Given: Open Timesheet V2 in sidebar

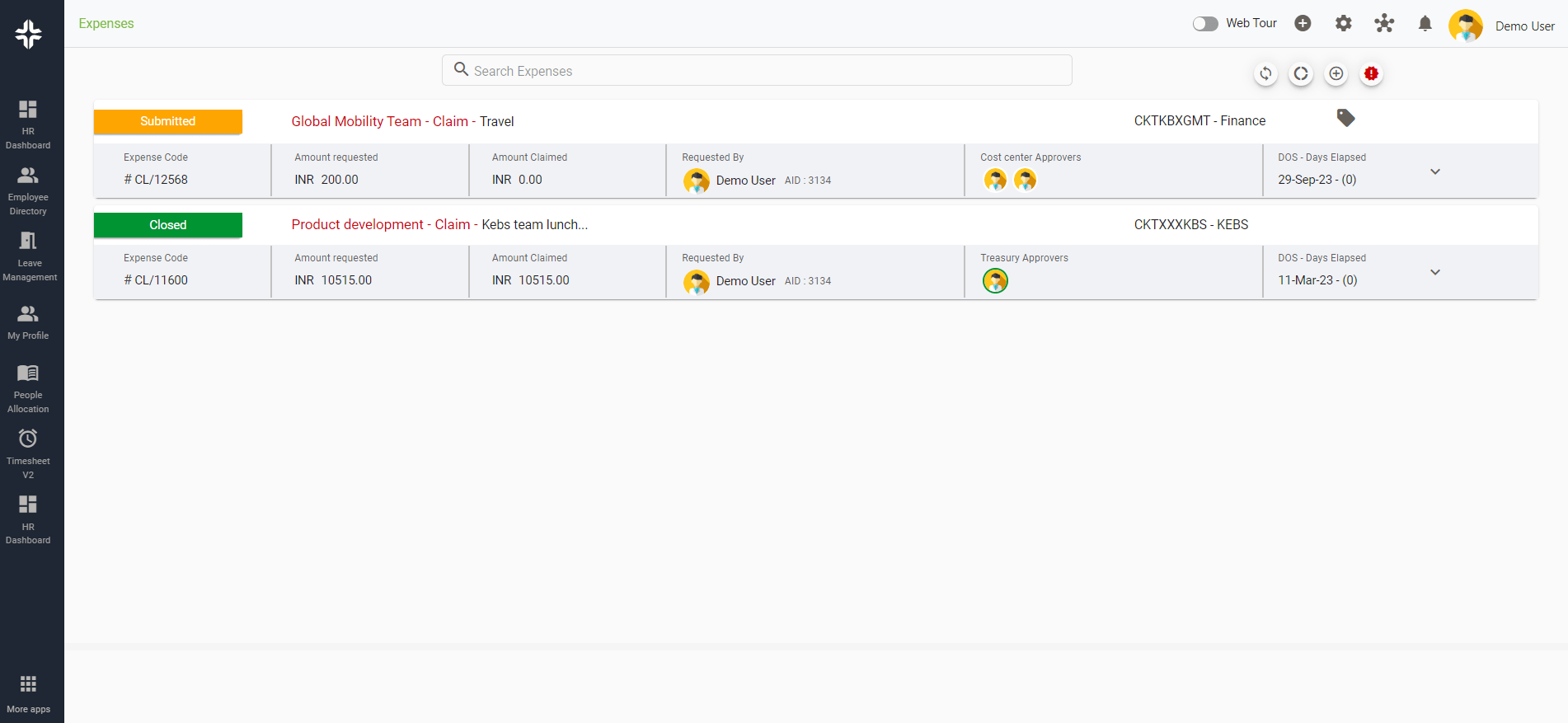Looking at the screenshot, I should point(28,453).
